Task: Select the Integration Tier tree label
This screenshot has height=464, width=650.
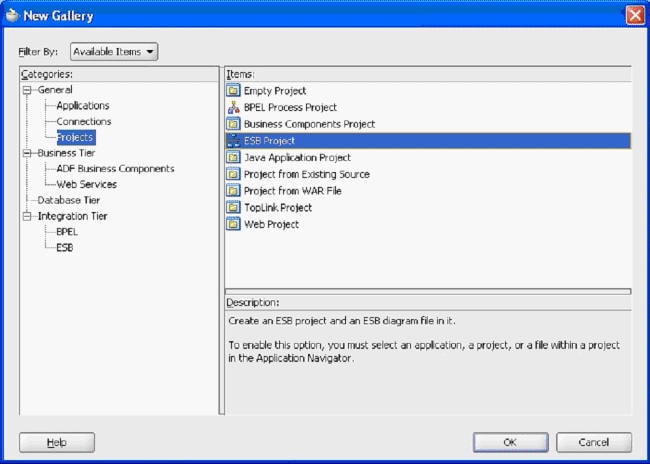Action: click(x=73, y=216)
